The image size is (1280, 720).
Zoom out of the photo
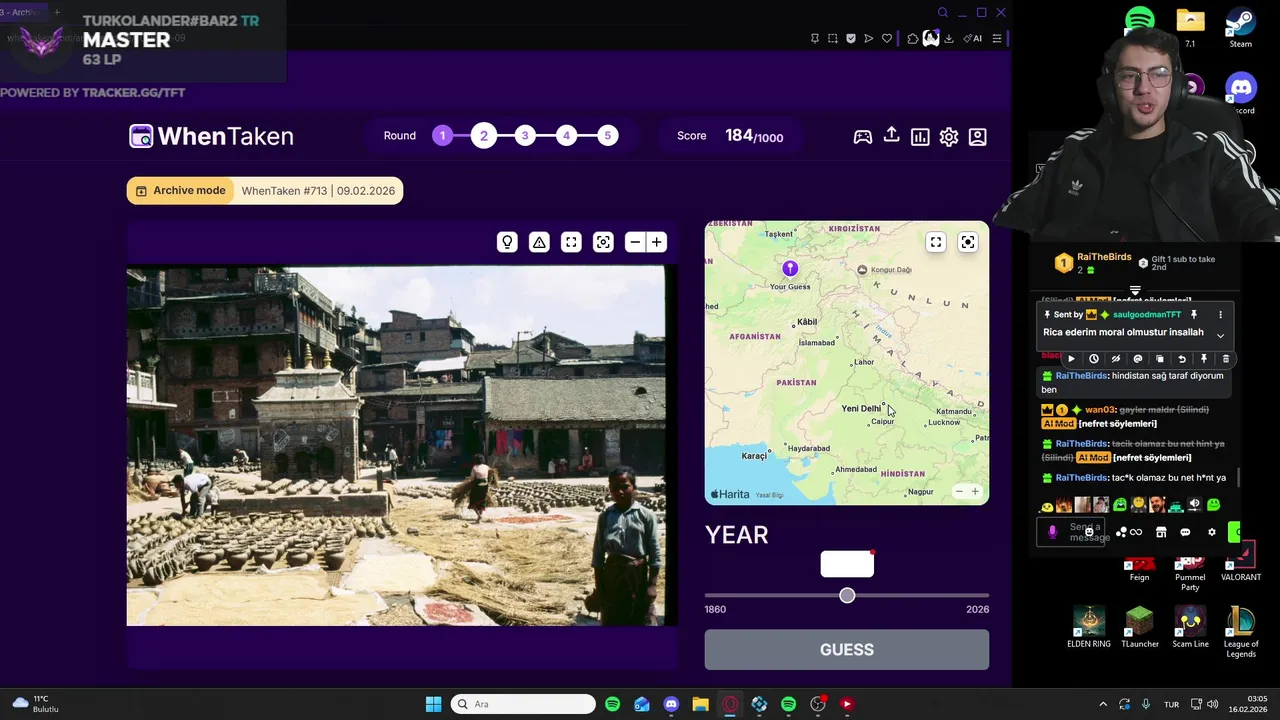[x=634, y=242]
